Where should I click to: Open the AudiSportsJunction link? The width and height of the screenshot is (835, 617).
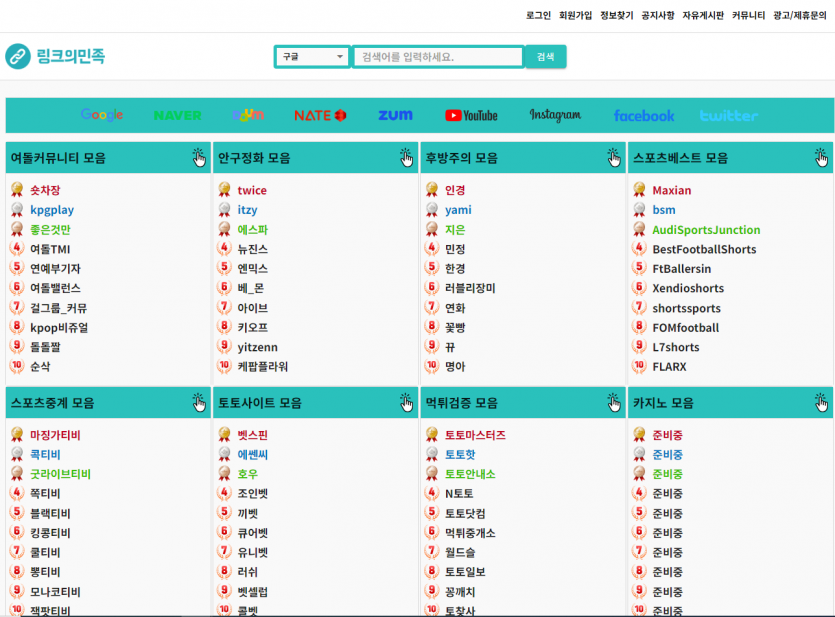pos(706,229)
